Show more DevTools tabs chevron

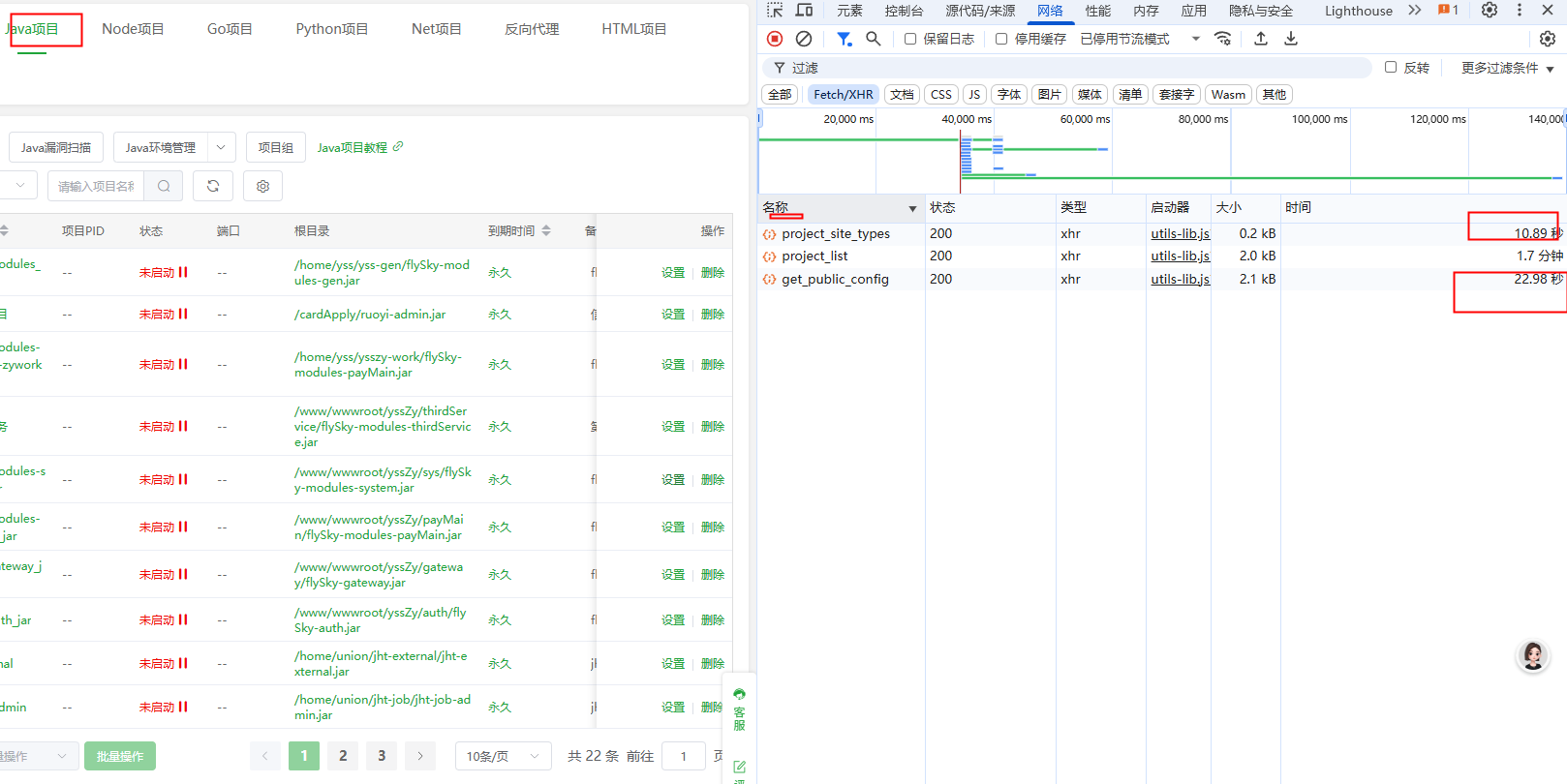pos(1415,10)
